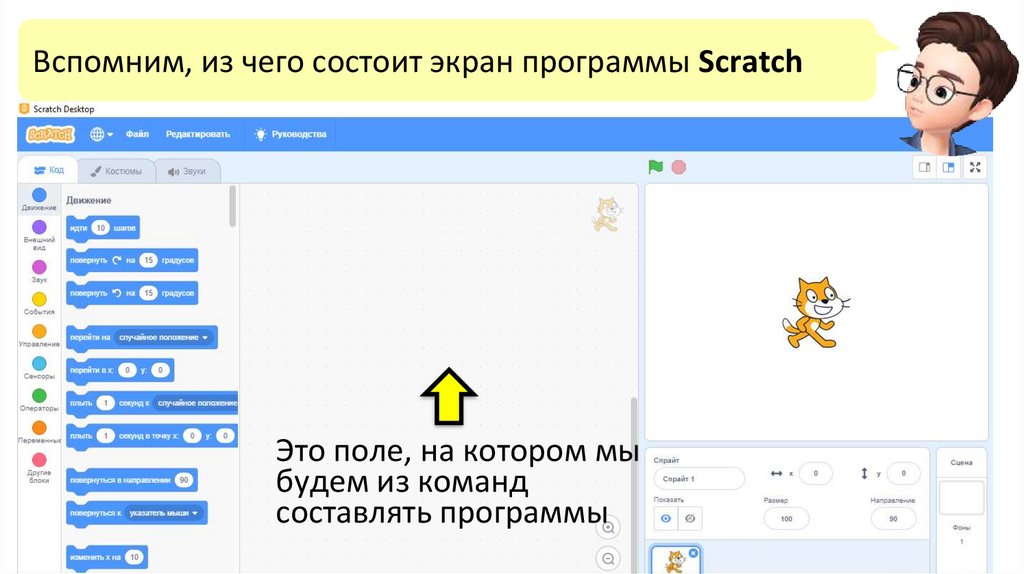Open указатель мыши dropdown
1024x574 pixels.
163,513
